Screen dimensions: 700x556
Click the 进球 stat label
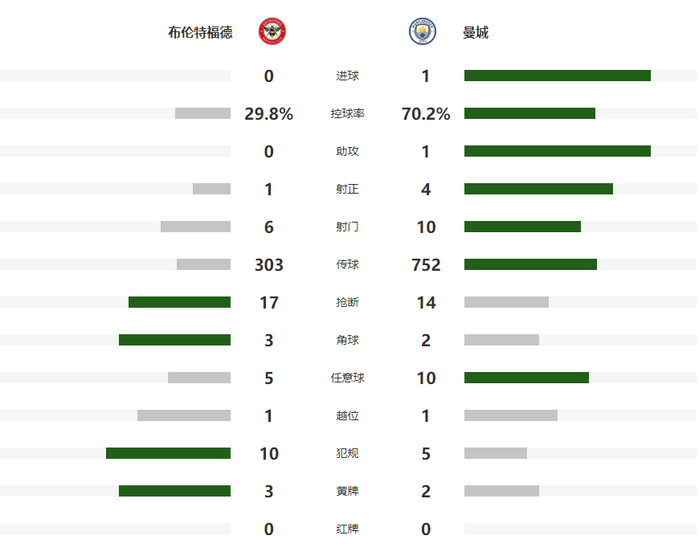347,76
